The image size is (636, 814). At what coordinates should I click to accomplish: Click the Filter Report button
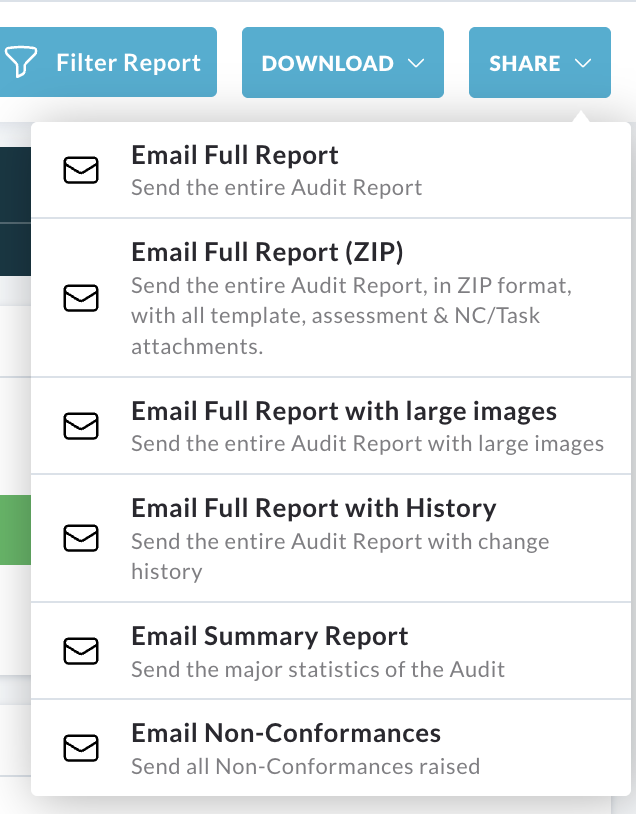tap(108, 62)
